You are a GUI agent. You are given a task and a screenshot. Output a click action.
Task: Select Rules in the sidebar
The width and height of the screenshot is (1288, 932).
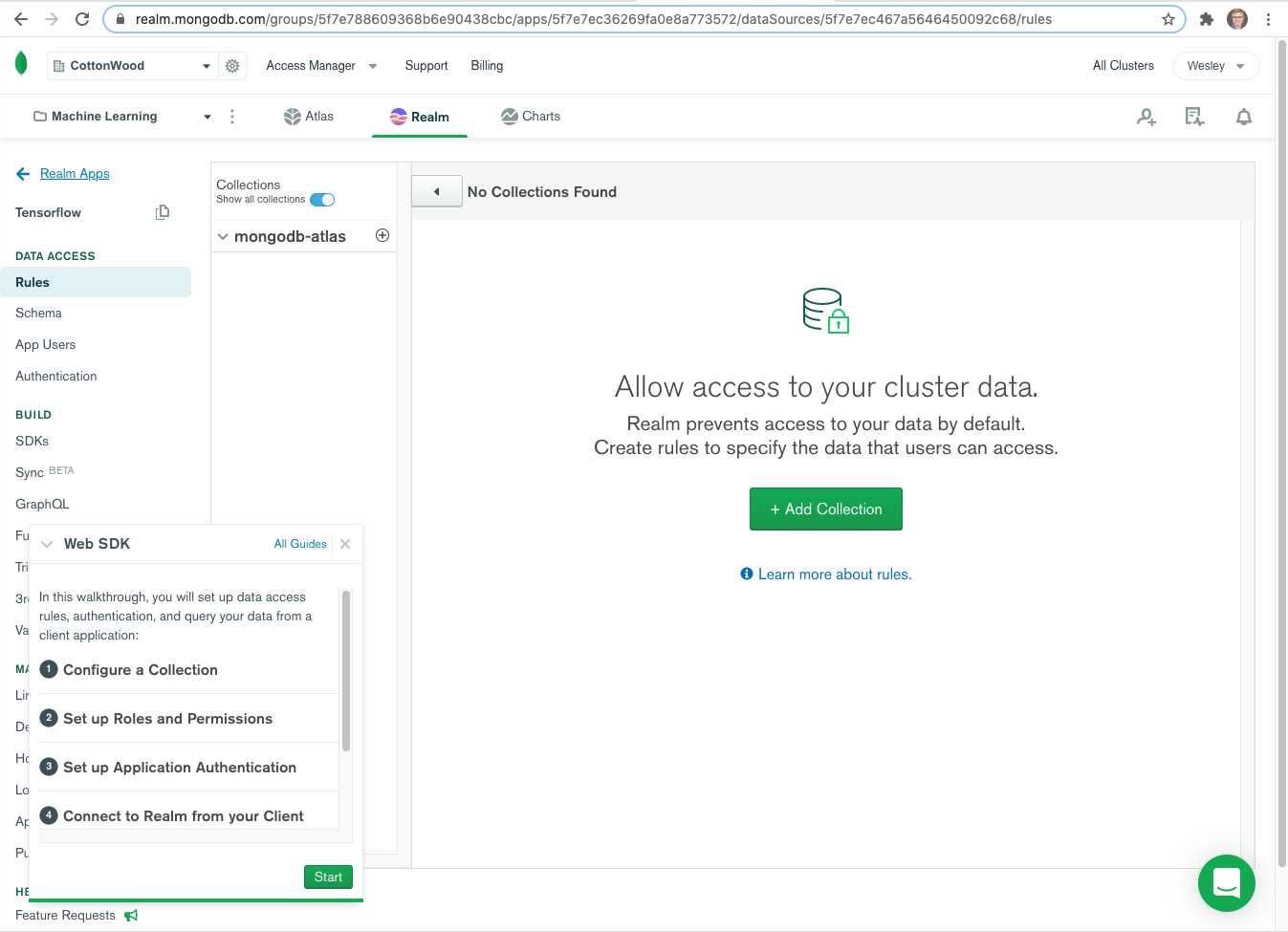pos(96,282)
